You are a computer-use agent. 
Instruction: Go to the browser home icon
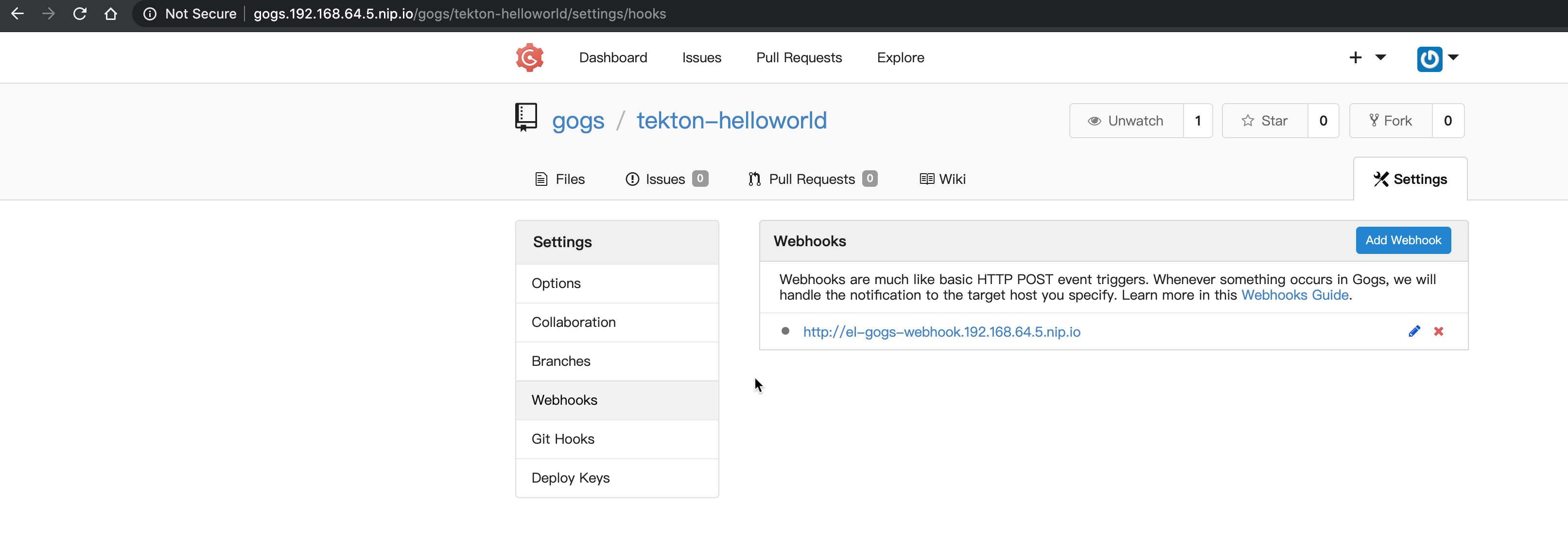(111, 14)
